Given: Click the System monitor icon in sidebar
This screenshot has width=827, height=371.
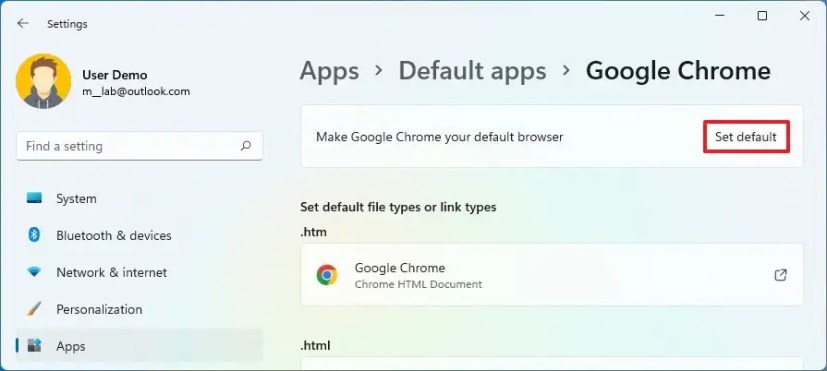Looking at the screenshot, I should pyautogui.click(x=34, y=198).
